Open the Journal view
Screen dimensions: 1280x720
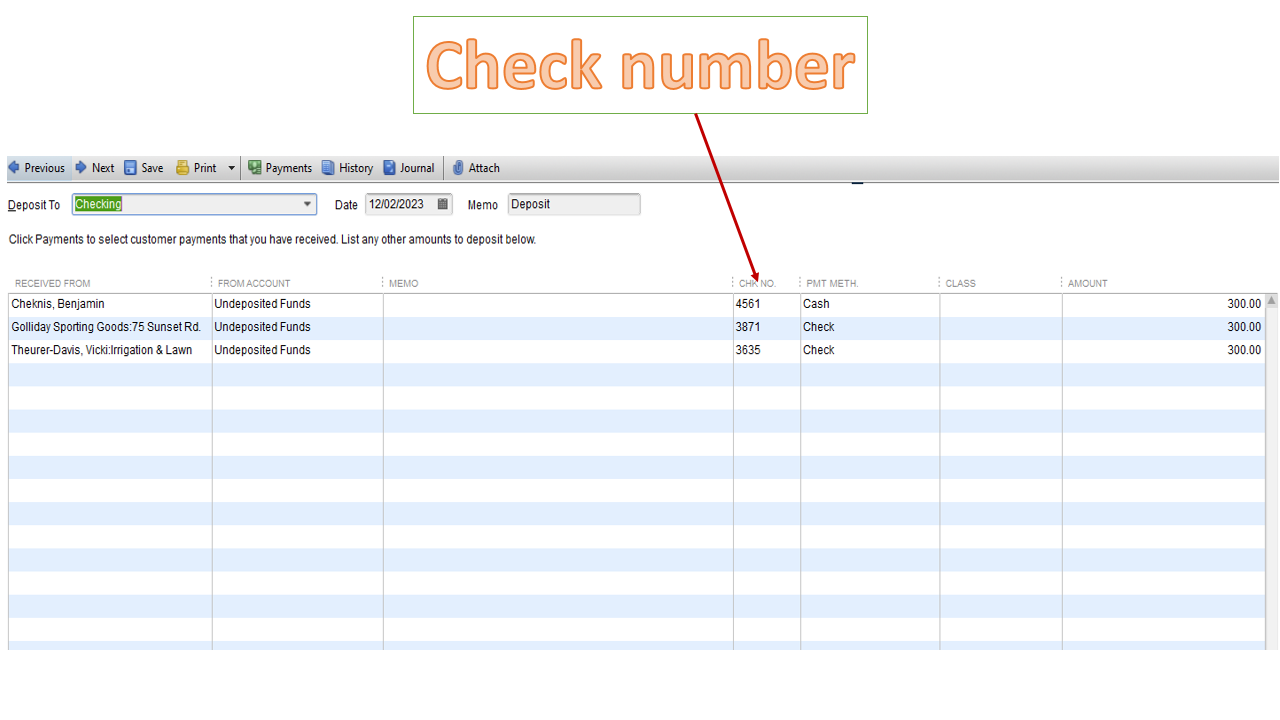[391, 167]
